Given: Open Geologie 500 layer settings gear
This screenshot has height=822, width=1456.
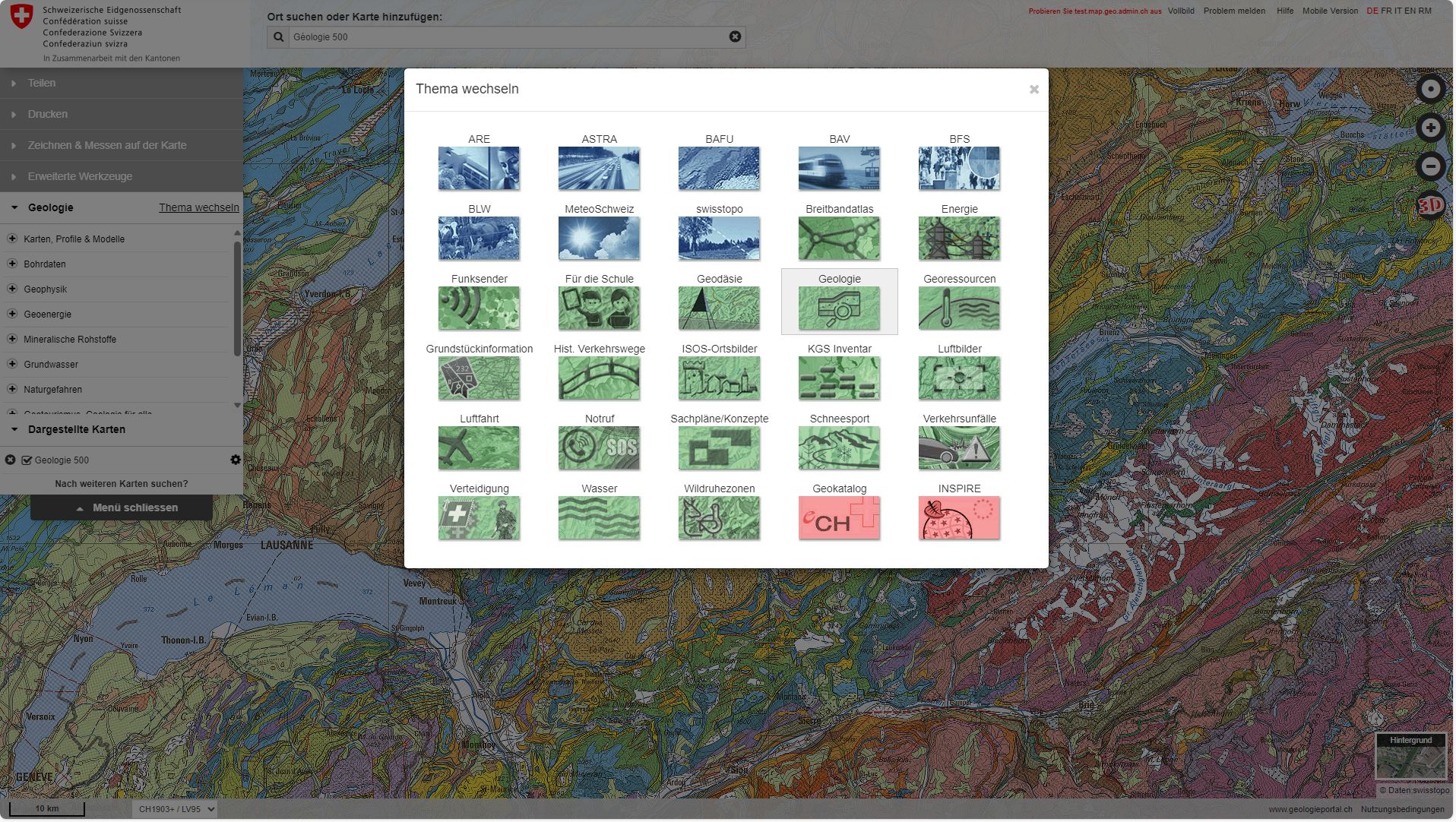Looking at the screenshot, I should click(235, 460).
